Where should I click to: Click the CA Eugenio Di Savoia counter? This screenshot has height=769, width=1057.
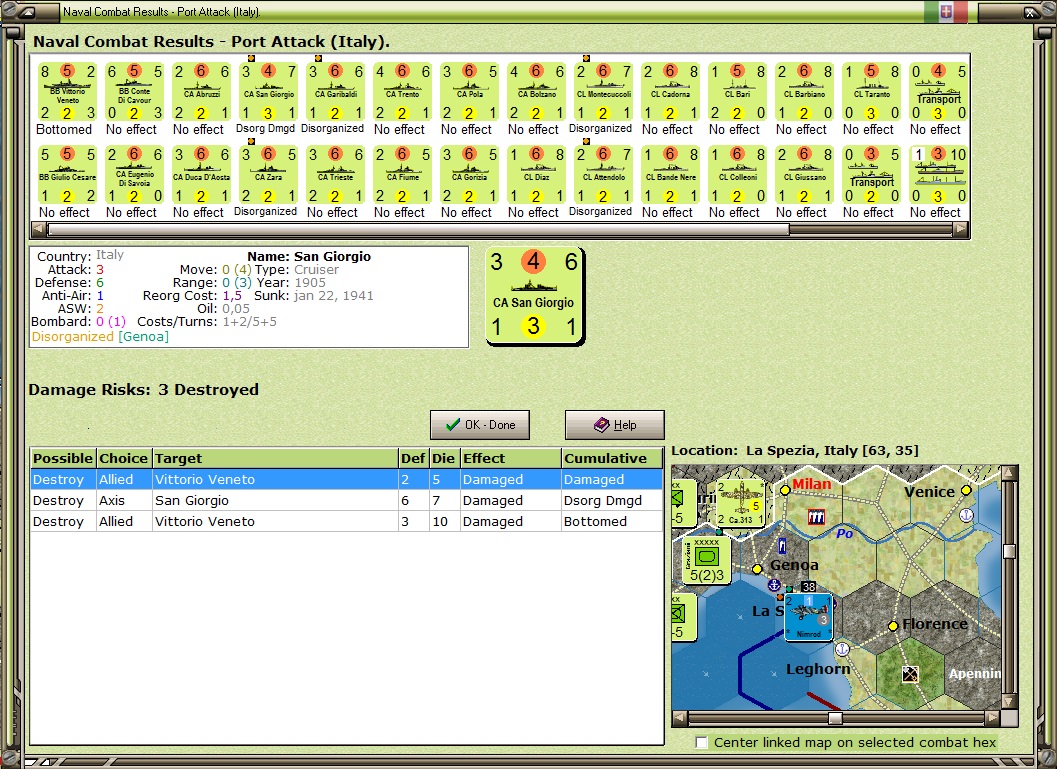[x=134, y=175]
